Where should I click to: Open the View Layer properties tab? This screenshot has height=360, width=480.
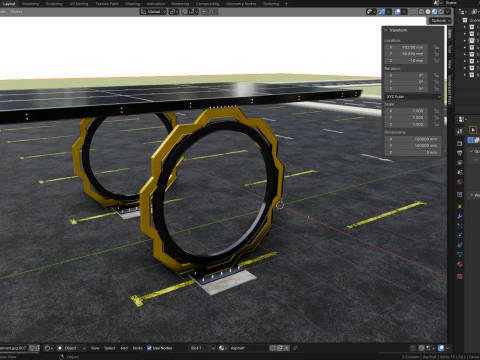tap(460, 163)
